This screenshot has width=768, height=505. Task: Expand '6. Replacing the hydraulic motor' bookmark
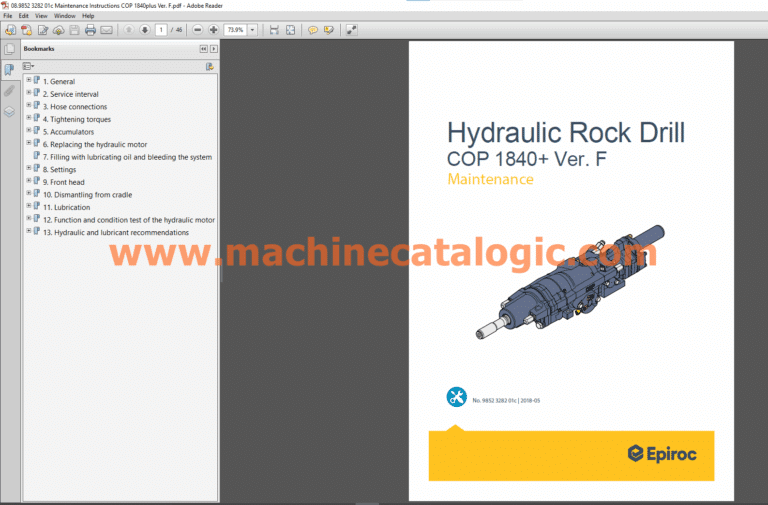29,143
